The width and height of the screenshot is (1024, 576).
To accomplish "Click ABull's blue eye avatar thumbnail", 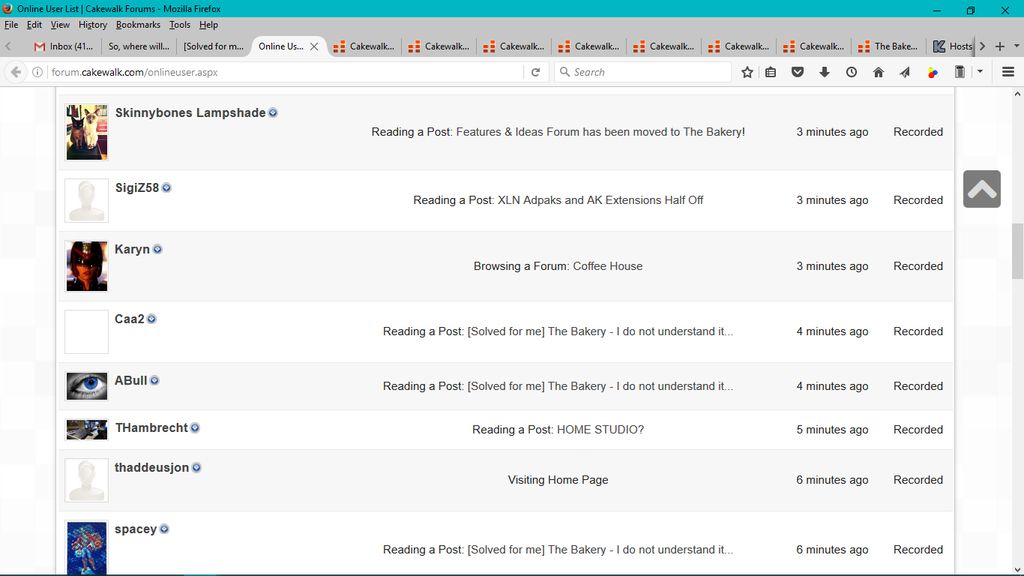I will 87,386.
